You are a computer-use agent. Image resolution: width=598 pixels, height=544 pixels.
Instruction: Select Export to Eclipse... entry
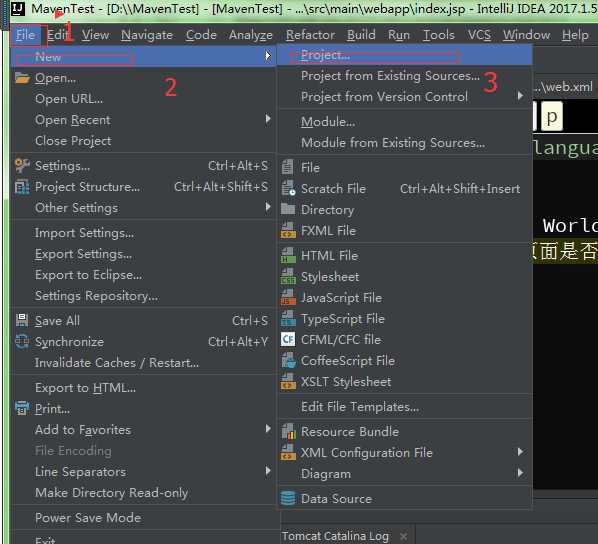(143, 275)
